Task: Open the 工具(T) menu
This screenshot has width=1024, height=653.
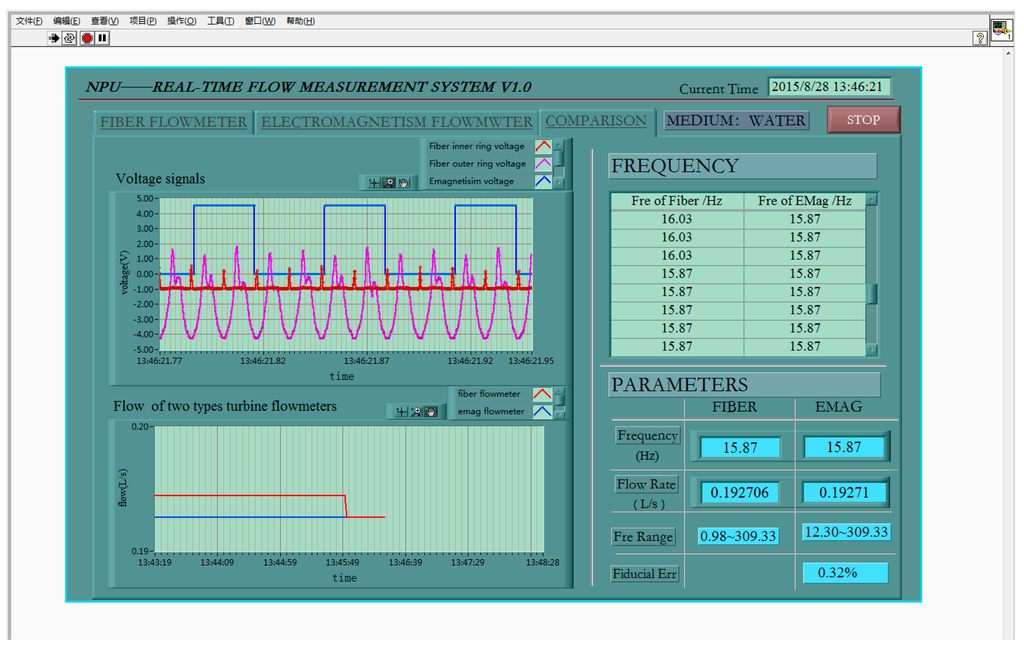Action: pos(220,21)
